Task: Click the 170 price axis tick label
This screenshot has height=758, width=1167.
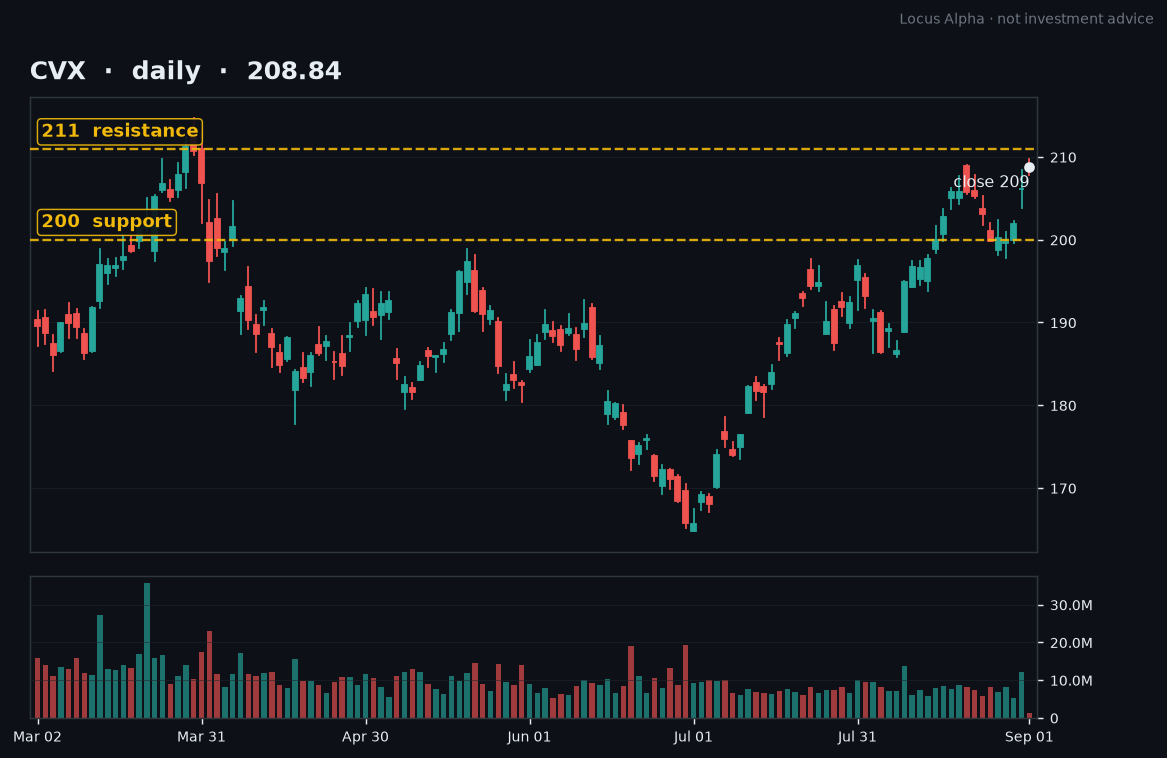Action: point(1063,488)
